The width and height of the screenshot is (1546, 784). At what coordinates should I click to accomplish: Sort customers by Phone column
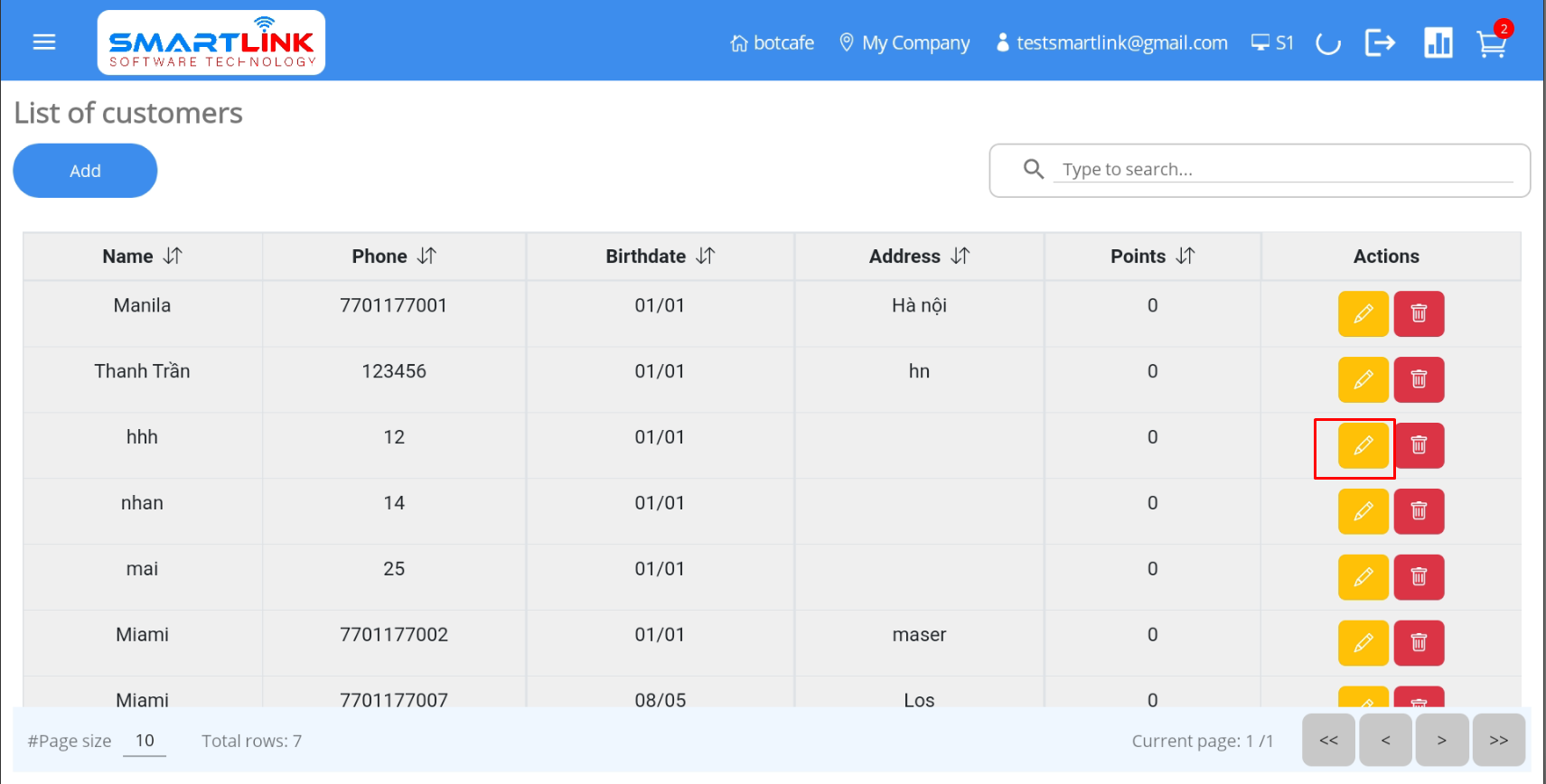[x=426, y=257]
